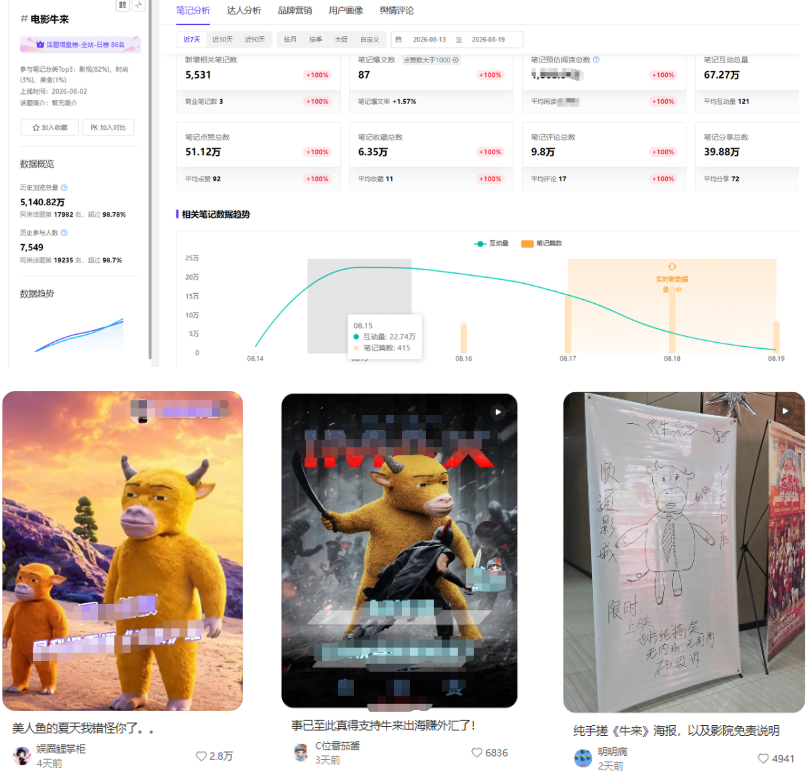Click the avatar of C位番茄酱

(x=301, y=753)
